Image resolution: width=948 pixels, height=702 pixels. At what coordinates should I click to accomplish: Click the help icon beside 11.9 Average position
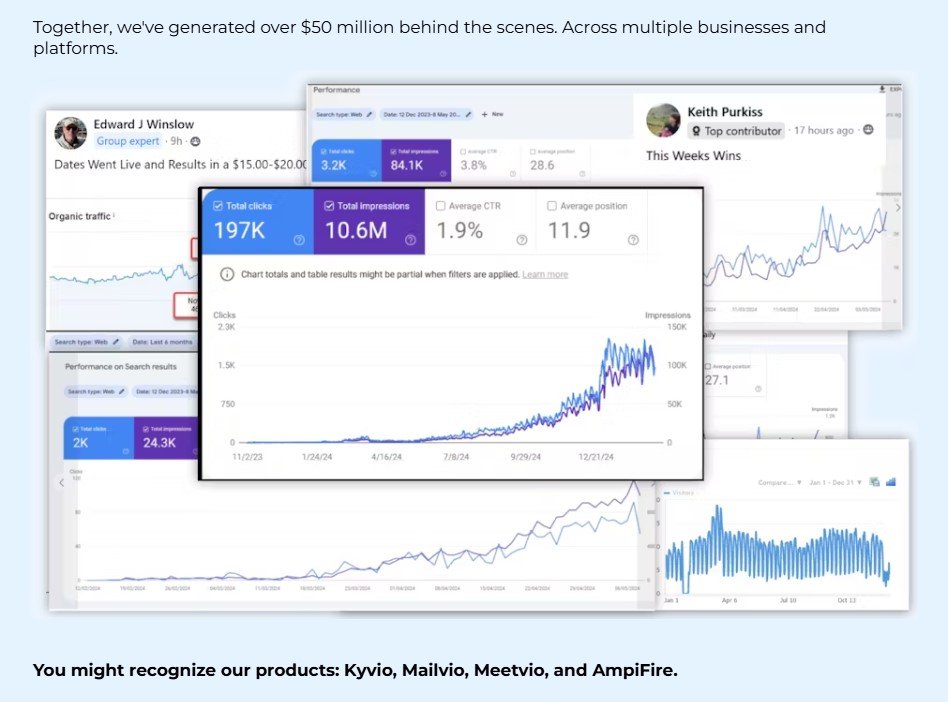pyautogui.click(x=633, y=240)
